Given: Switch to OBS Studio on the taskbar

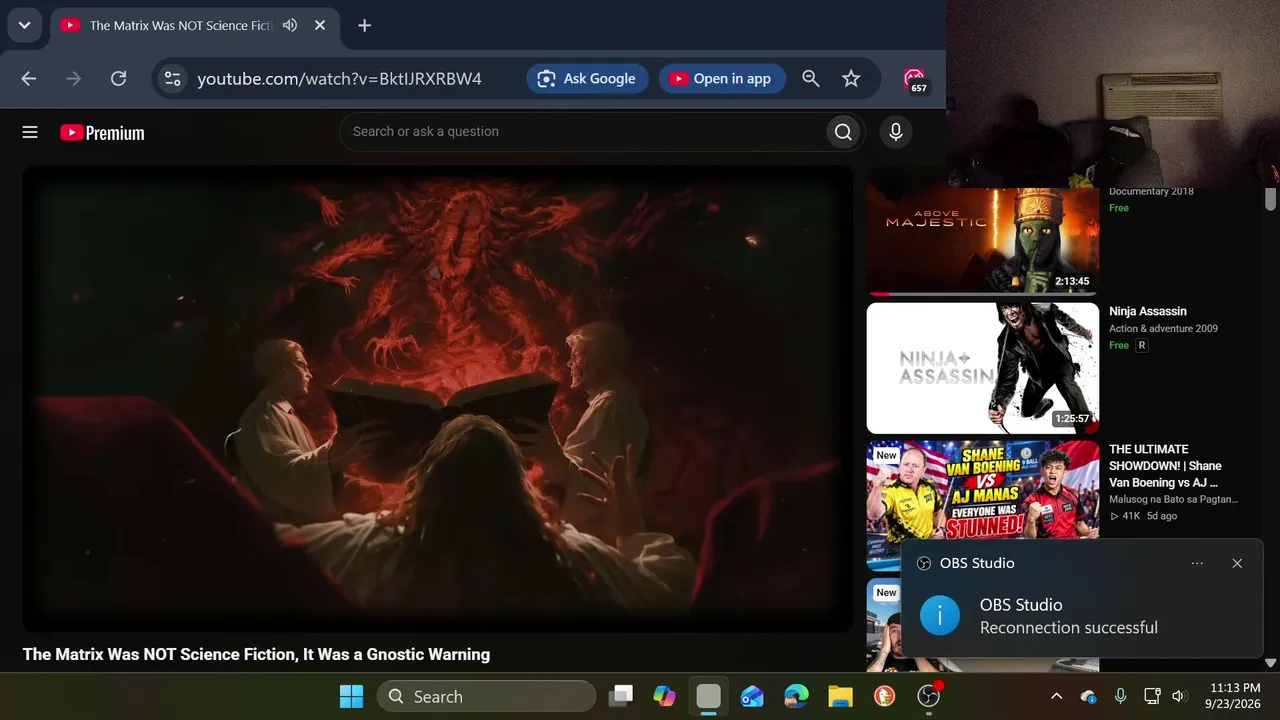Looking at the screenshot, I should click(929, 696).
